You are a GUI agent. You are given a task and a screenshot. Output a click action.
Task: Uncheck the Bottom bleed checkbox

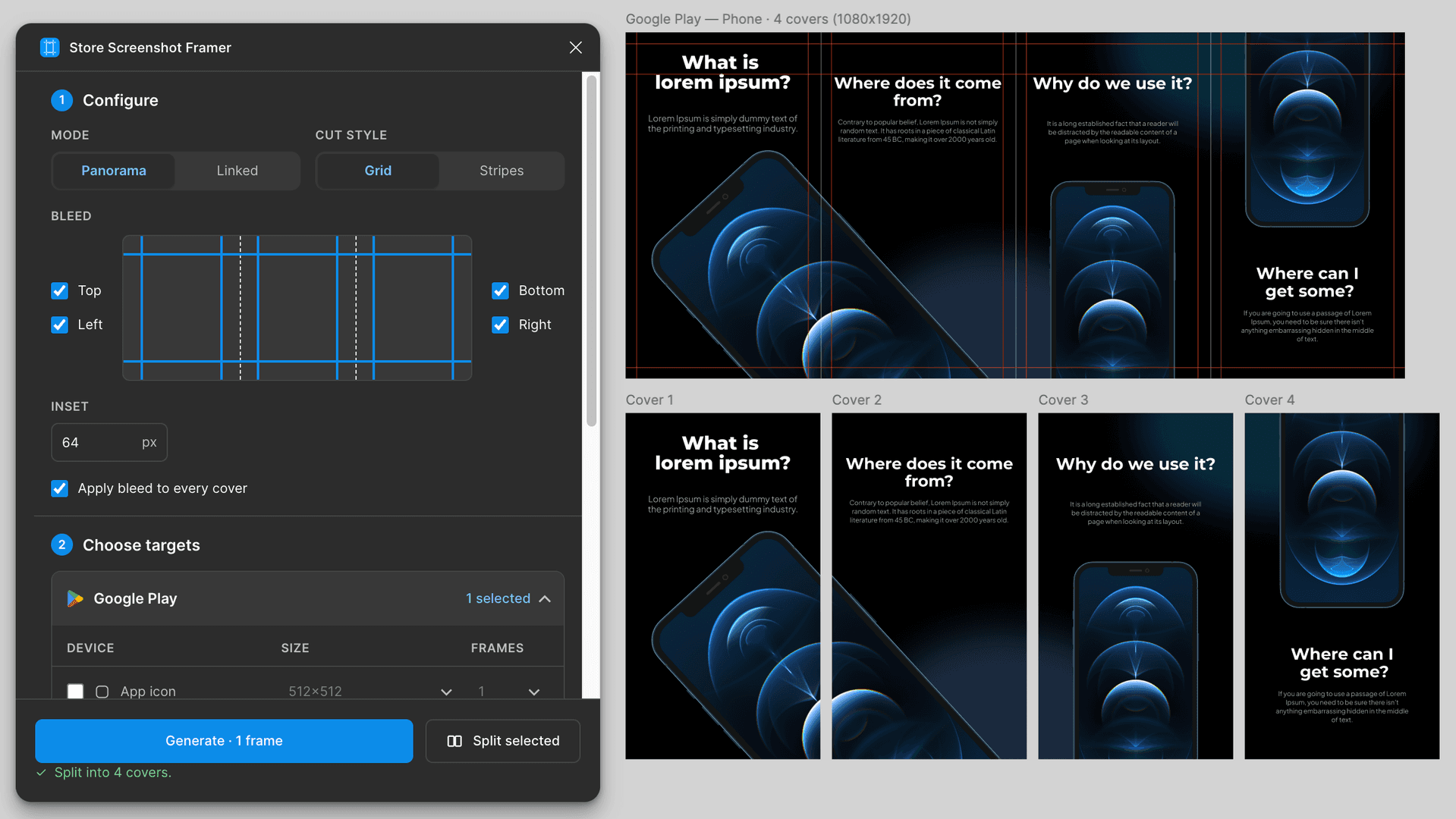pos(500,290)
